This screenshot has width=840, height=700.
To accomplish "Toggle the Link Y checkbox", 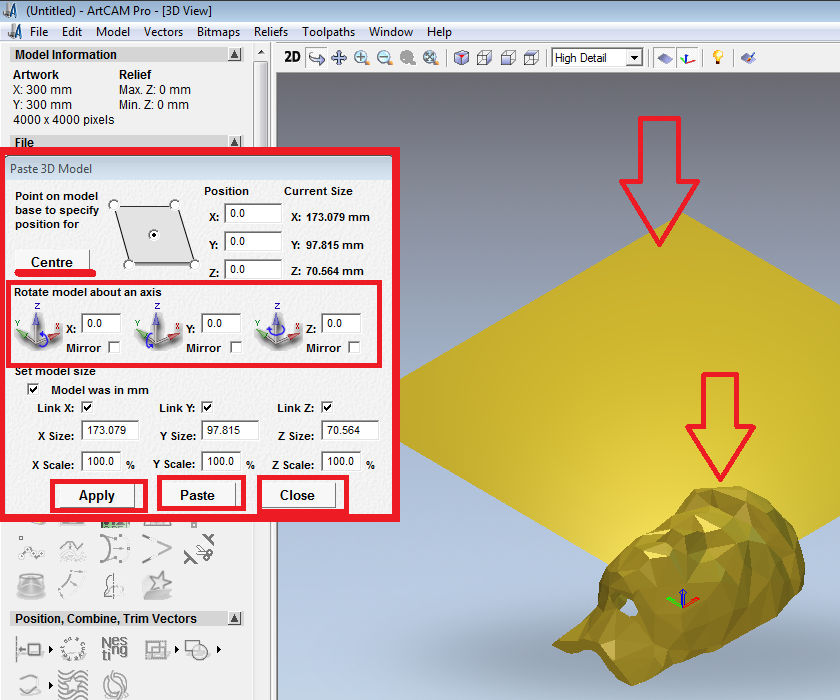I will click(x=207, y=408).
